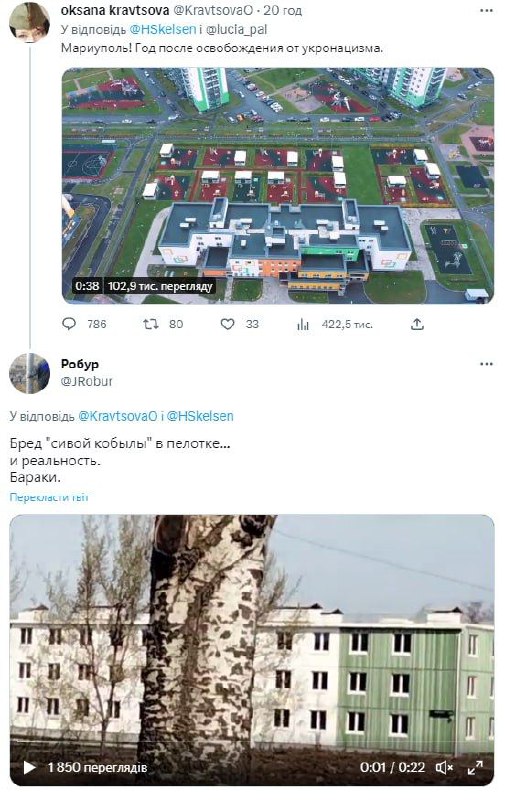The width and height of the screenshot is (505, 800).
Task: Unmute the video with speaker icon
Action: pos(445,767)
